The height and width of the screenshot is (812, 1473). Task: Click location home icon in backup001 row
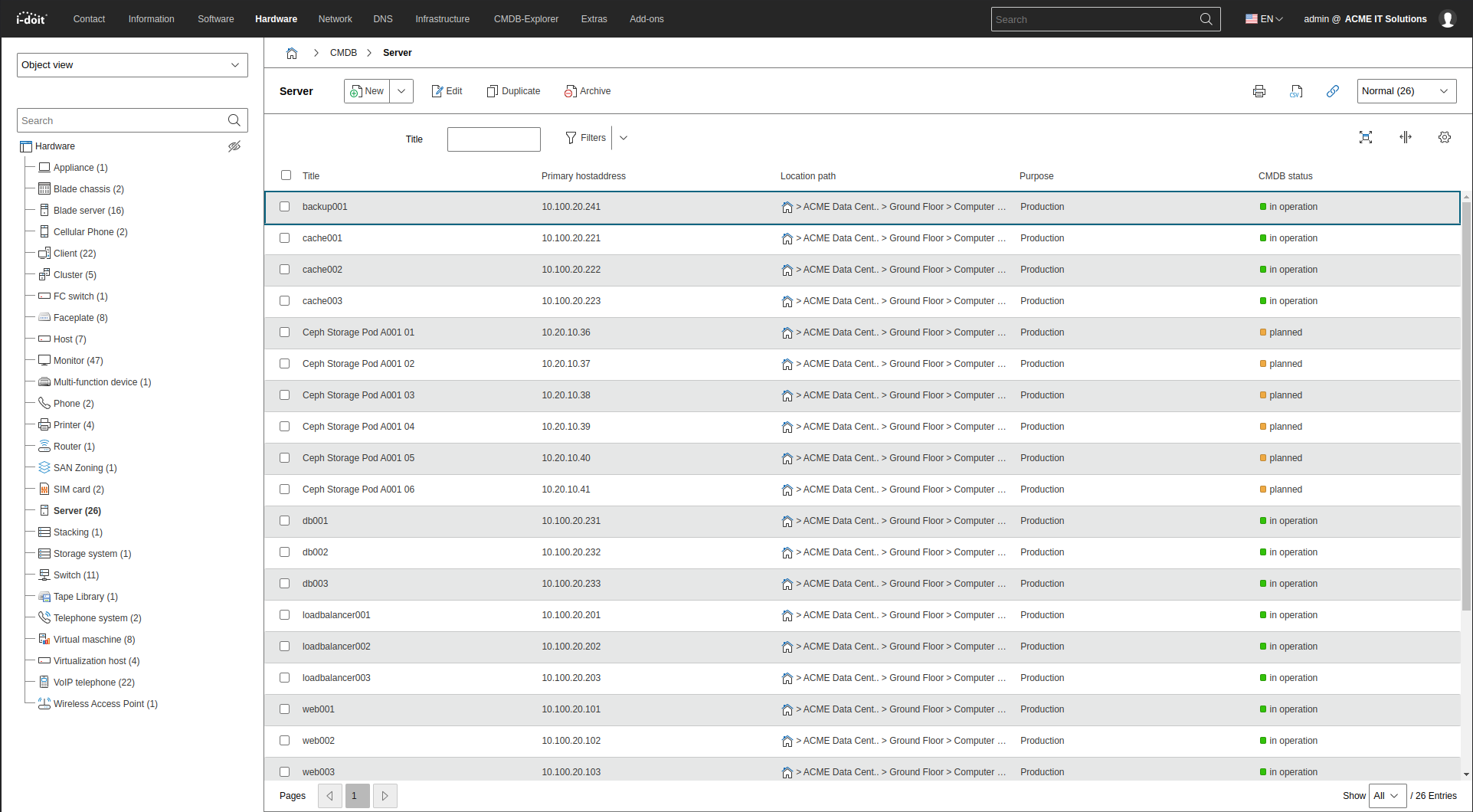click(x=787, y=207)
